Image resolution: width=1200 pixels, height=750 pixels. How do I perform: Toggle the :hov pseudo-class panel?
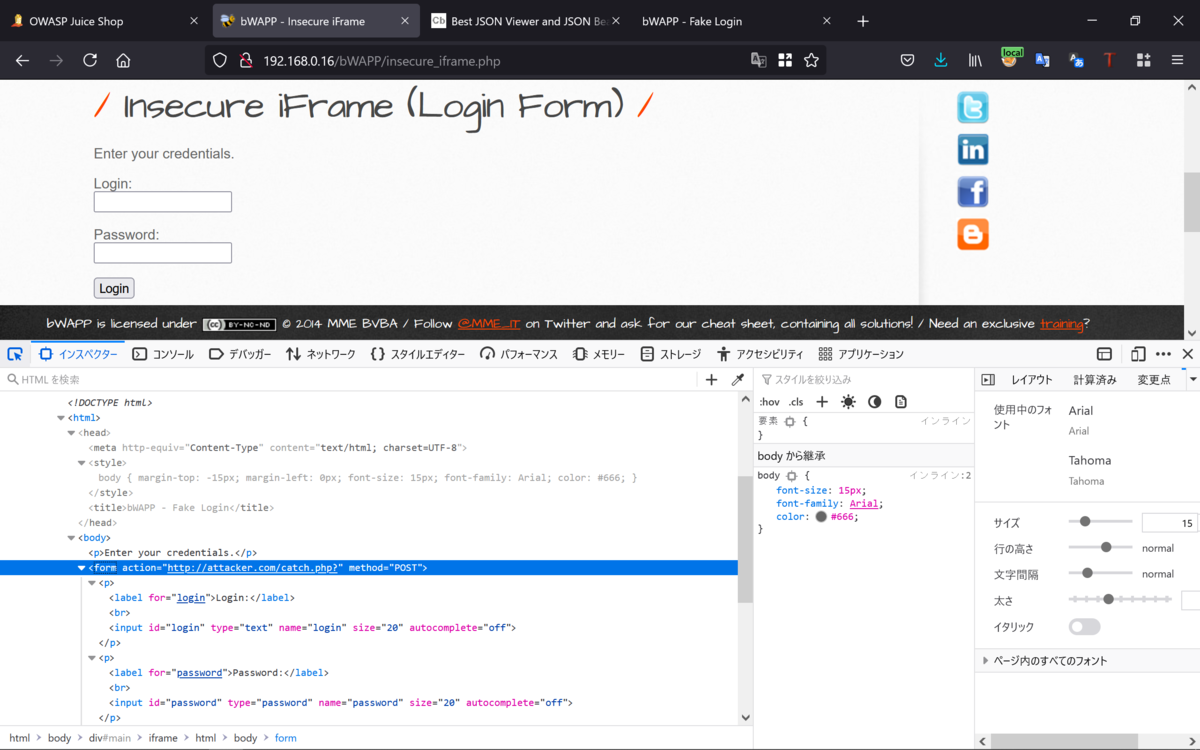[769, 402]
